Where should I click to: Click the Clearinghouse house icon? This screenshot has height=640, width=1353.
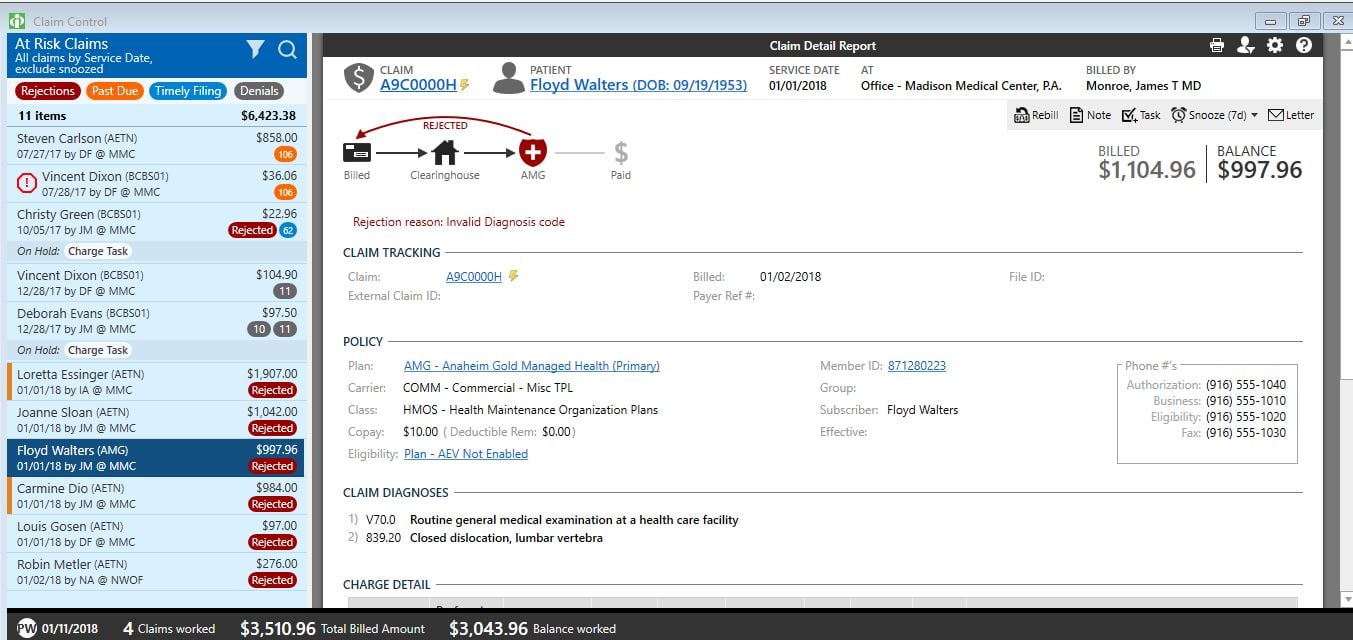pos(445,152)
